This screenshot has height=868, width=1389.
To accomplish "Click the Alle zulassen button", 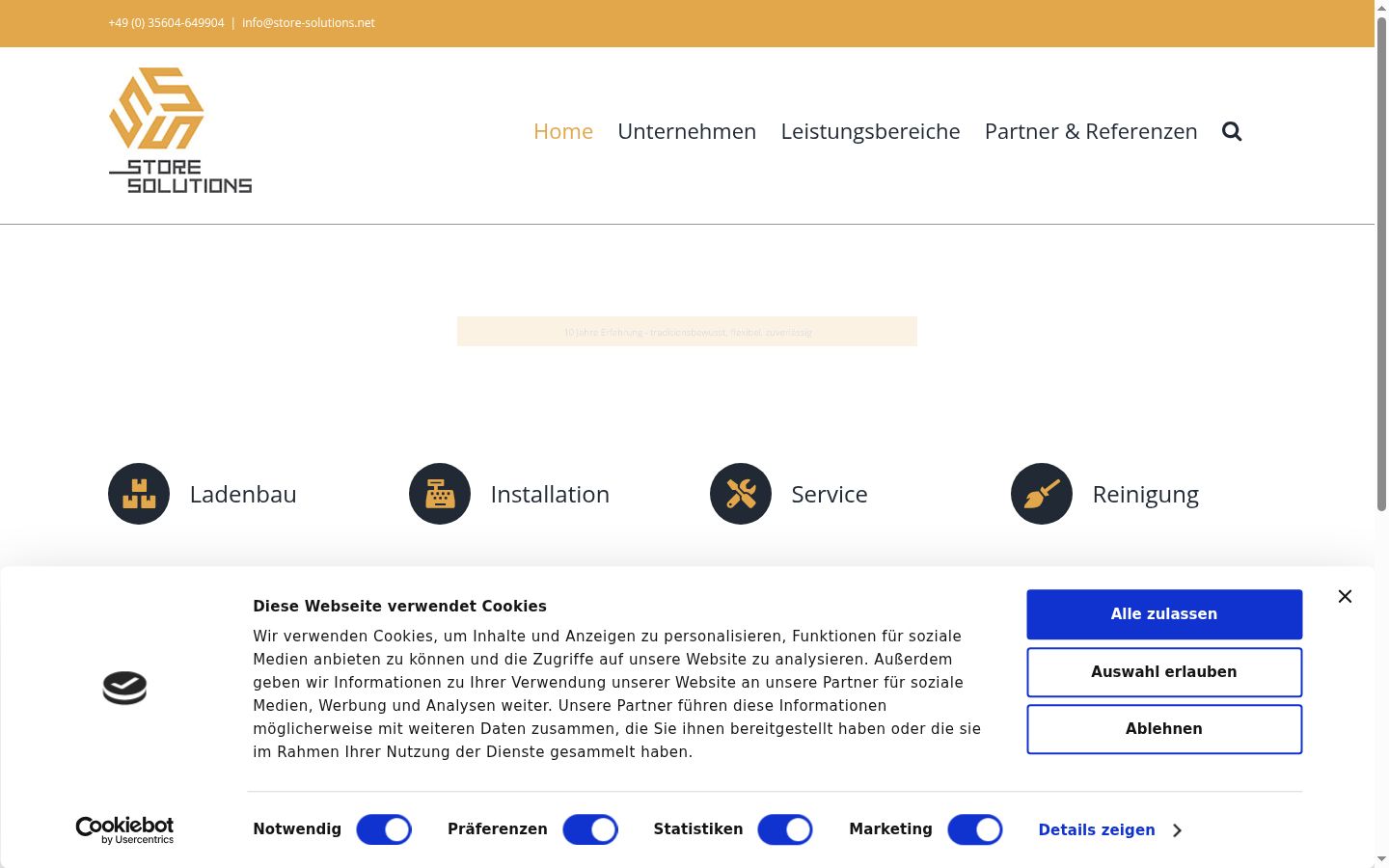I will [x=1164, y=614].
